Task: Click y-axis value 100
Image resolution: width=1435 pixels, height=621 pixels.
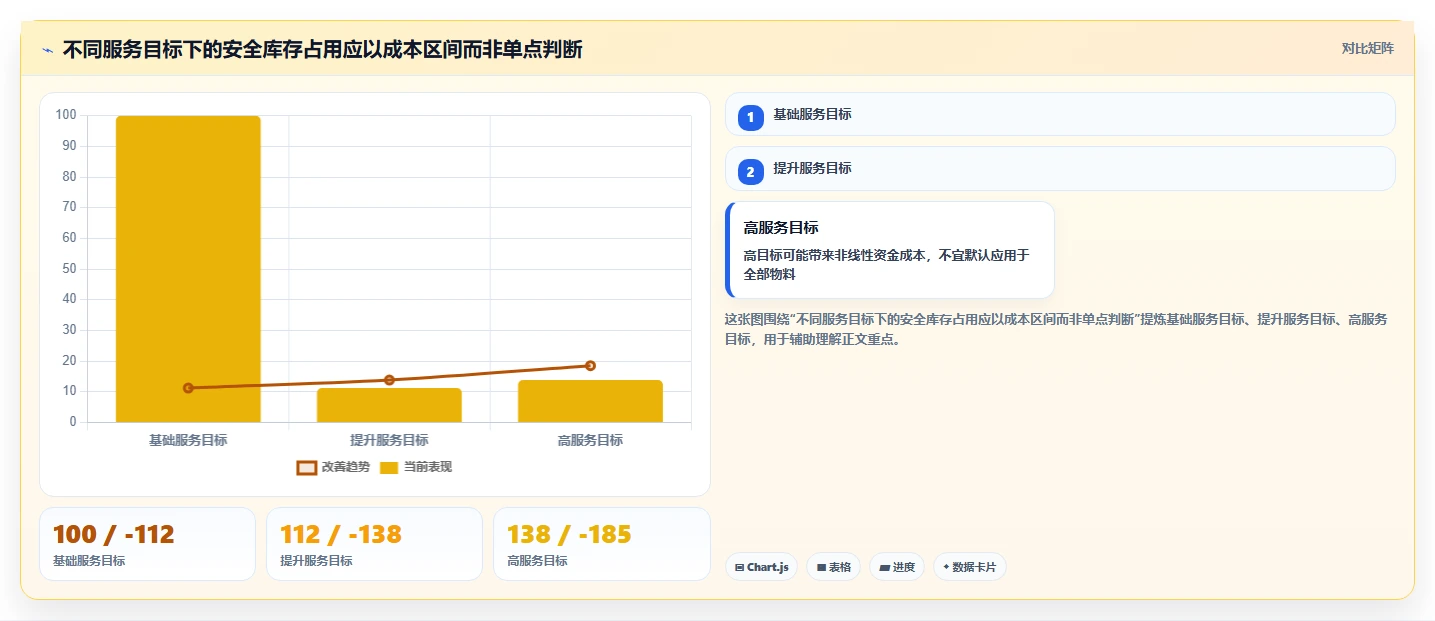Action: point(66,115)
